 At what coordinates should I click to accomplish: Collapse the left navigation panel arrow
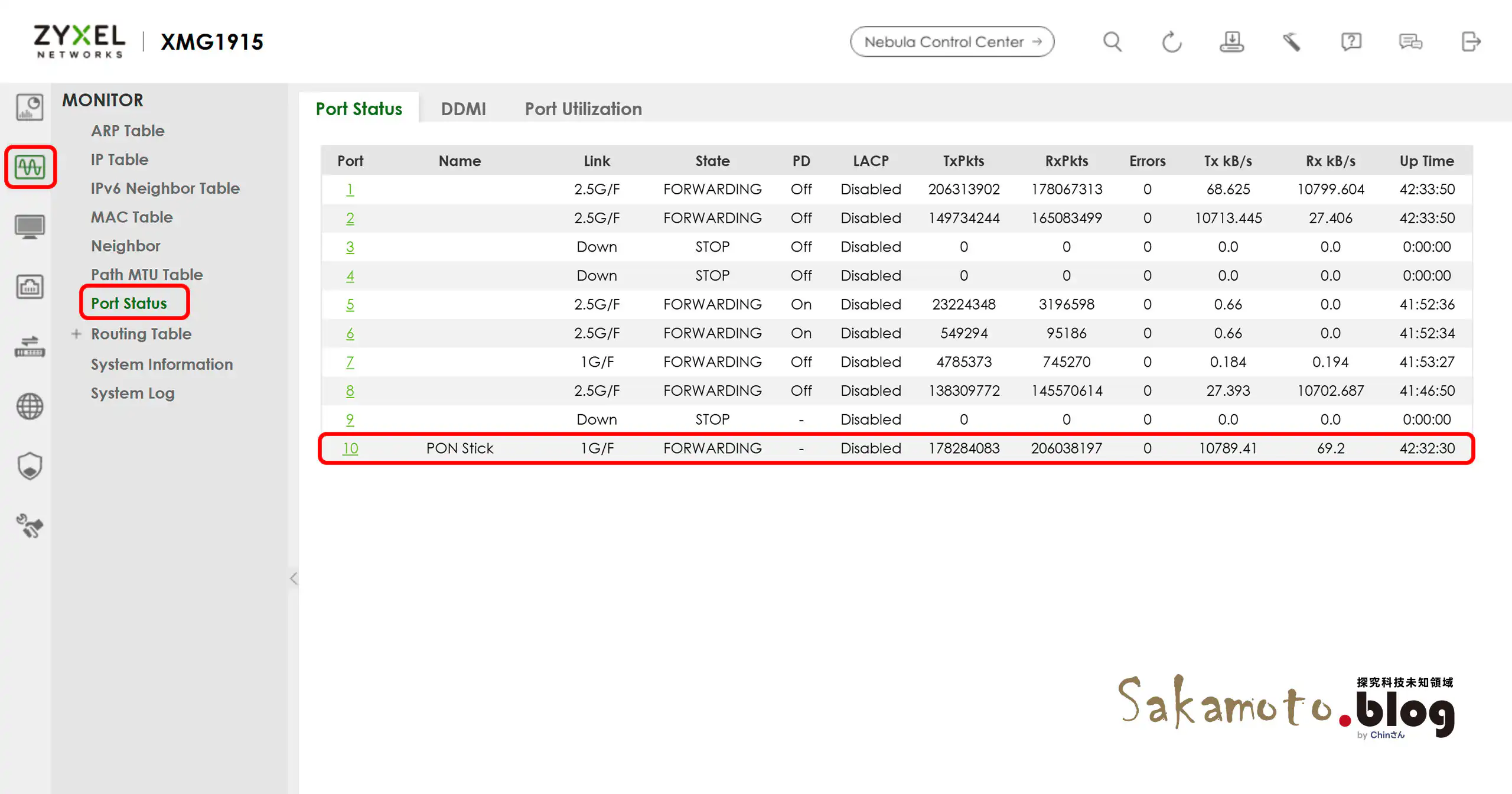pyautogui.click(x=294, y=578)
